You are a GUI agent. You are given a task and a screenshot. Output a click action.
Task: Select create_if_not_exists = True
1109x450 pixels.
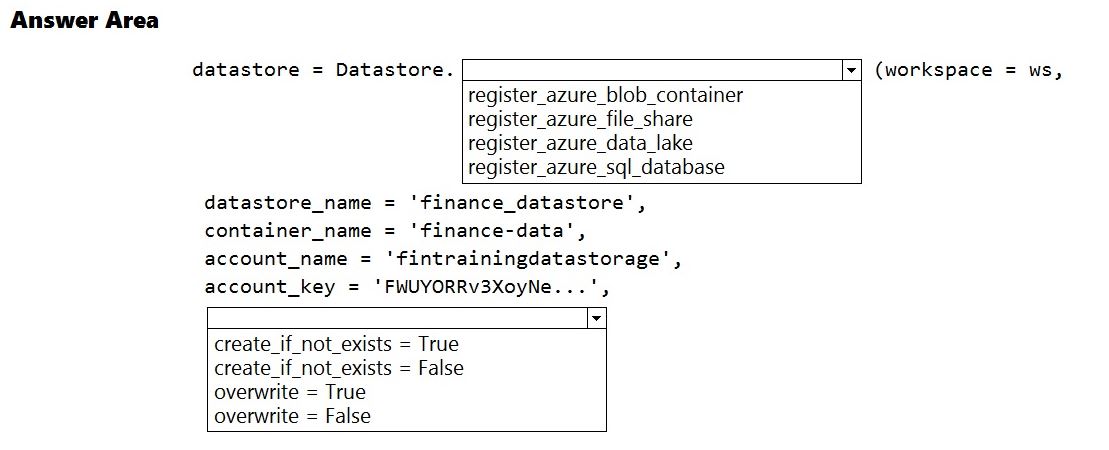coord(336,344)
